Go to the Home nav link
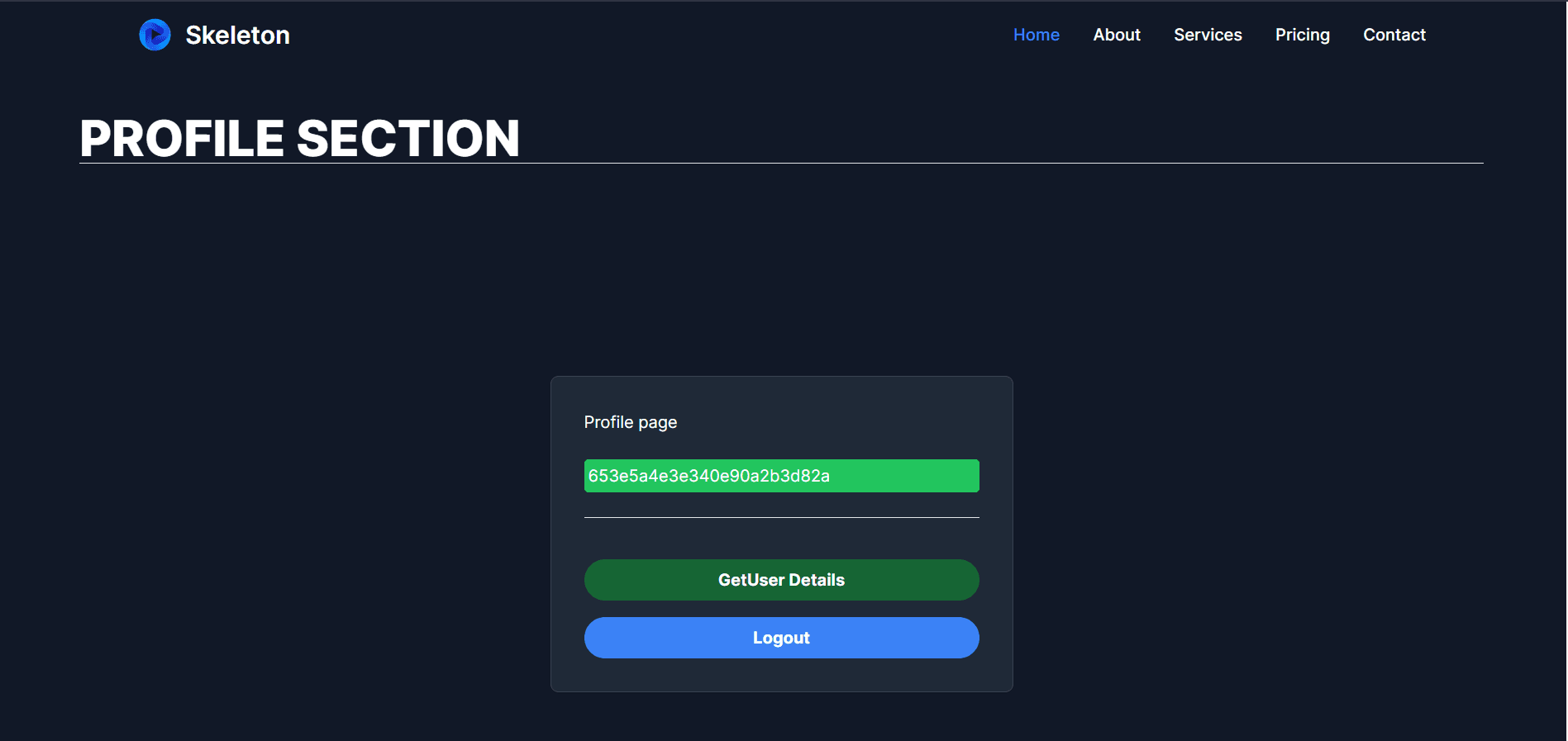The width and height of the screenshot is (1568, 741). (x=1037, y=35)
